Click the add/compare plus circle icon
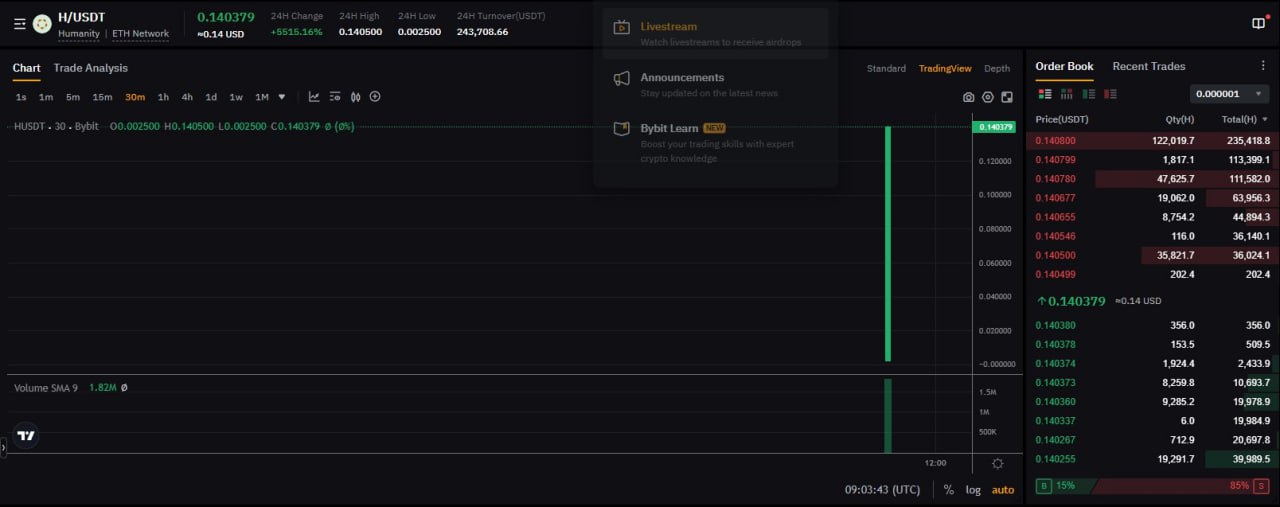This screenshot has height=507, width=1280. coord(375,97)
